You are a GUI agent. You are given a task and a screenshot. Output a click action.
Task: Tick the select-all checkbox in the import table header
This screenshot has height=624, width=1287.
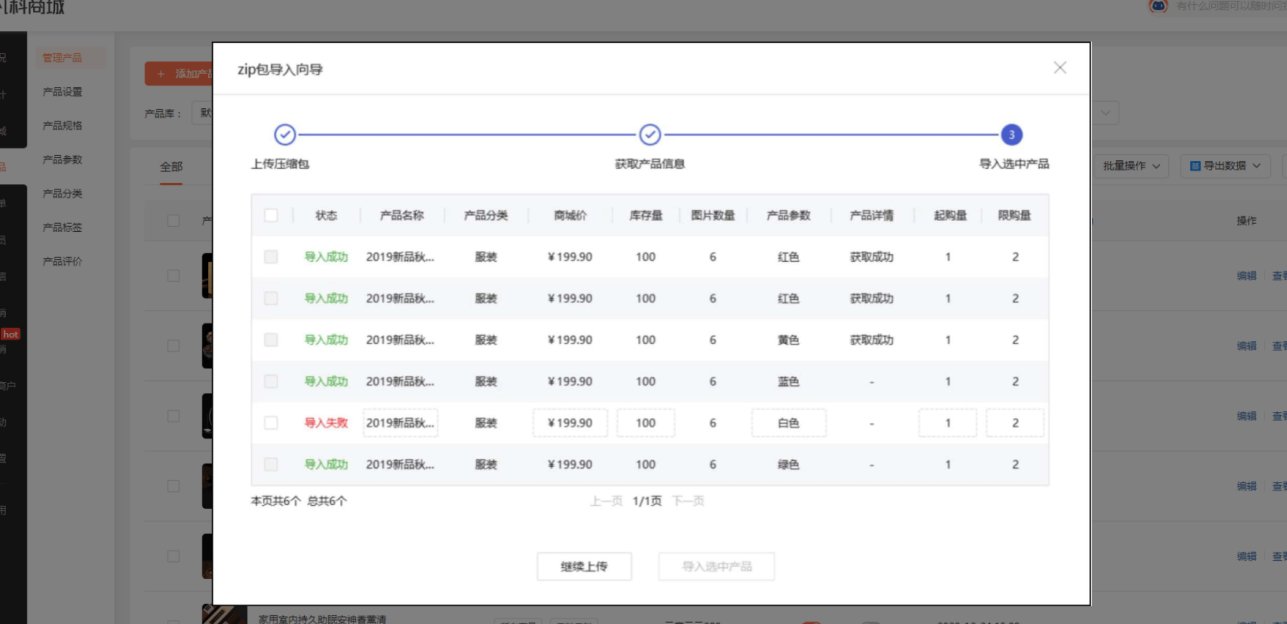[x=271, y=215]
